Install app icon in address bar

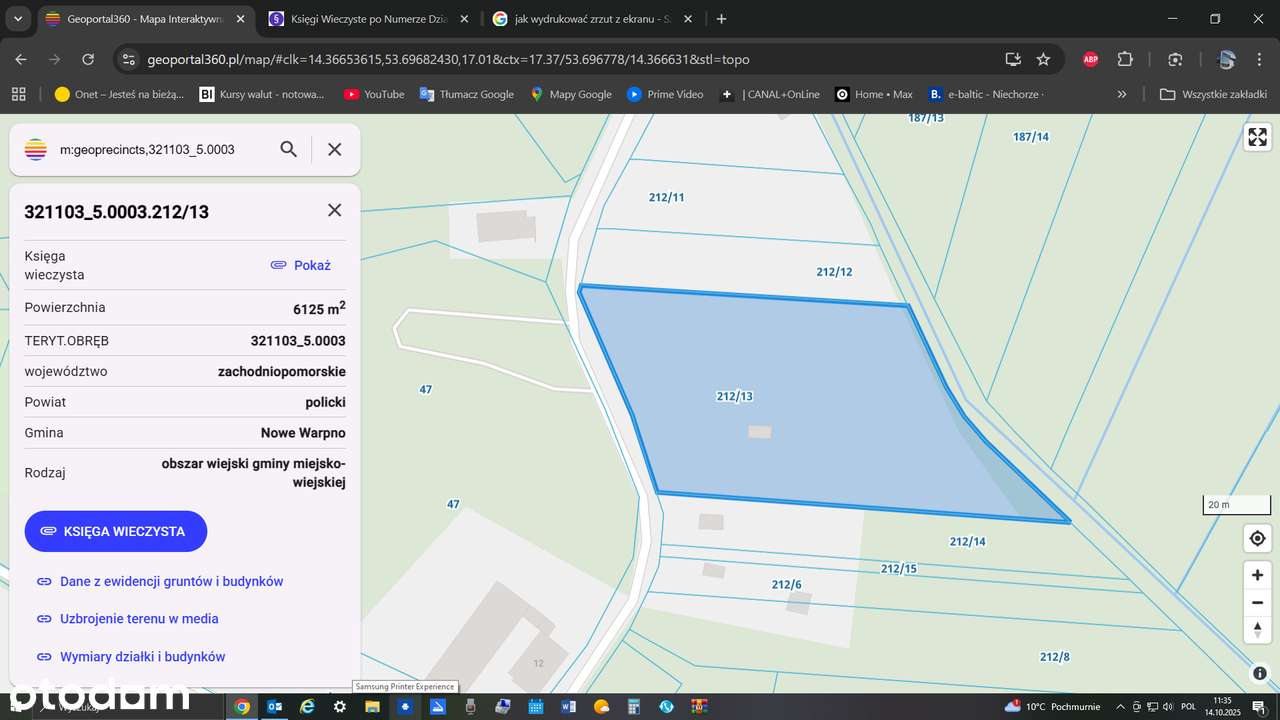click(x=1013, y=60)
